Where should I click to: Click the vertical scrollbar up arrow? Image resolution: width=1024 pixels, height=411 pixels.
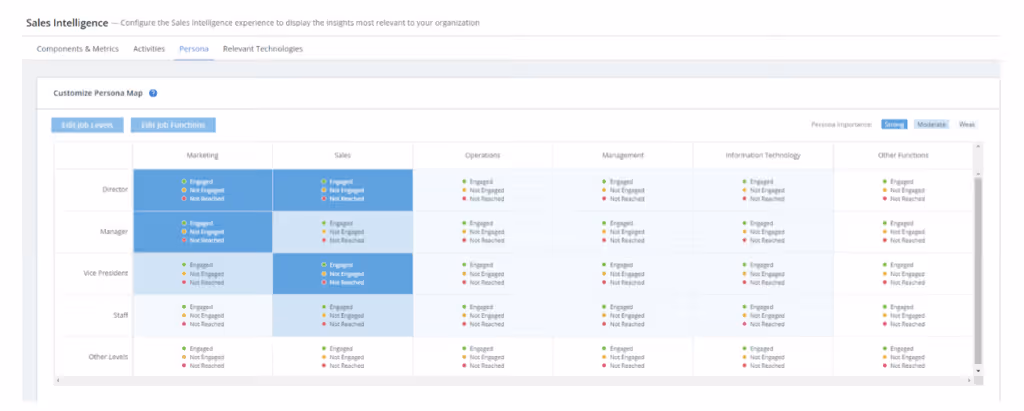978,147
